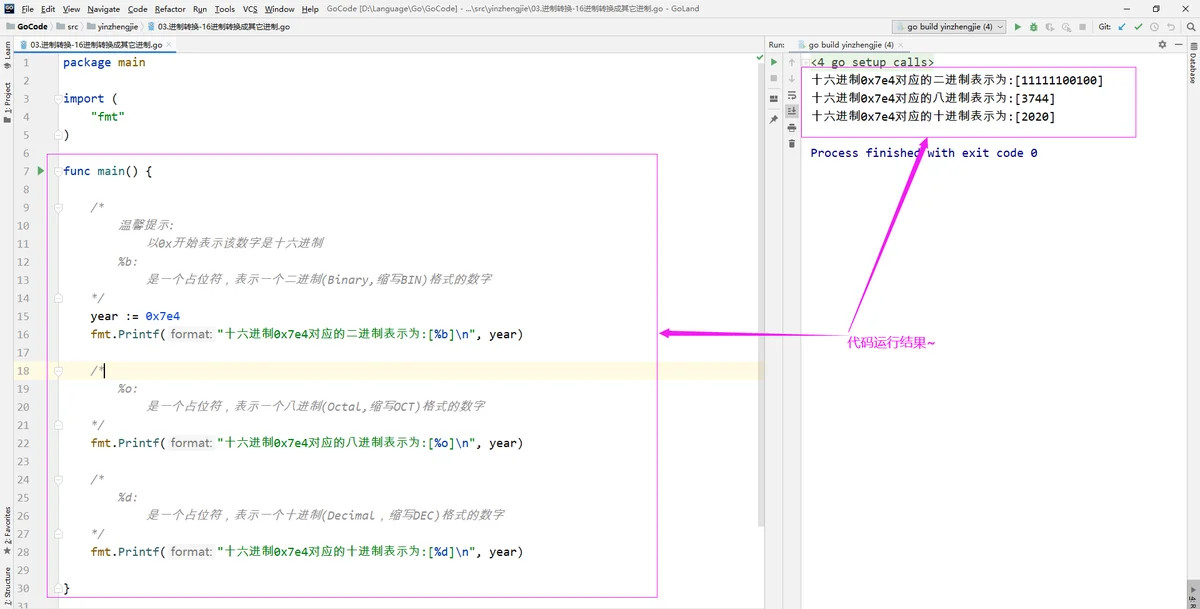Click the square Stop icon in the main toolbar
1200x609 pixels.
[x=1082, y=27]
